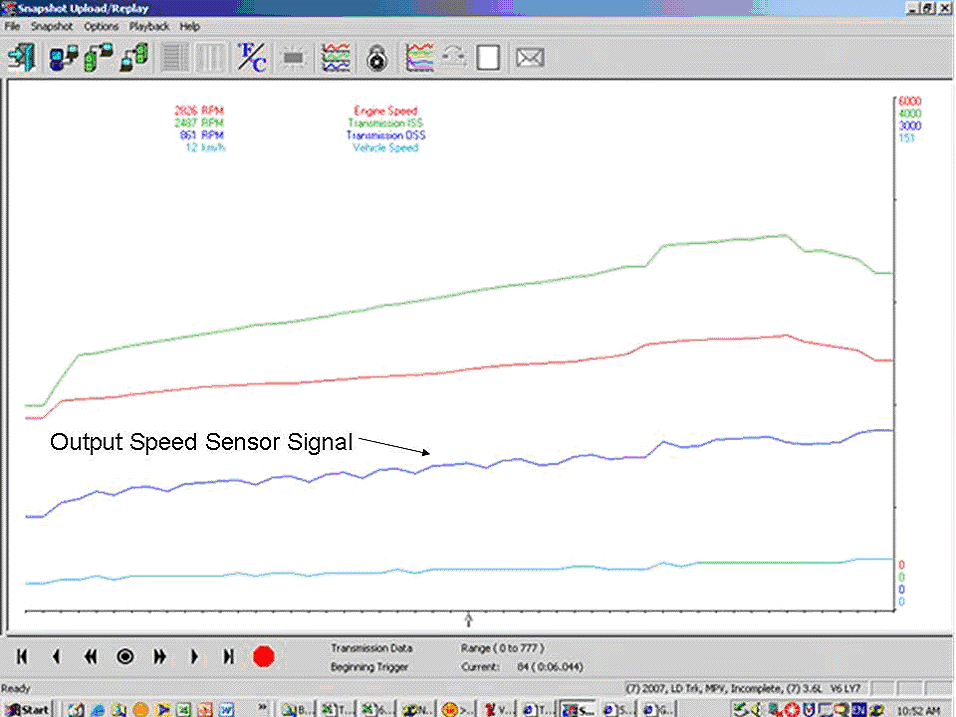Click the blank white page icon
Screen dimensions: 956x717
pos(487,57)
